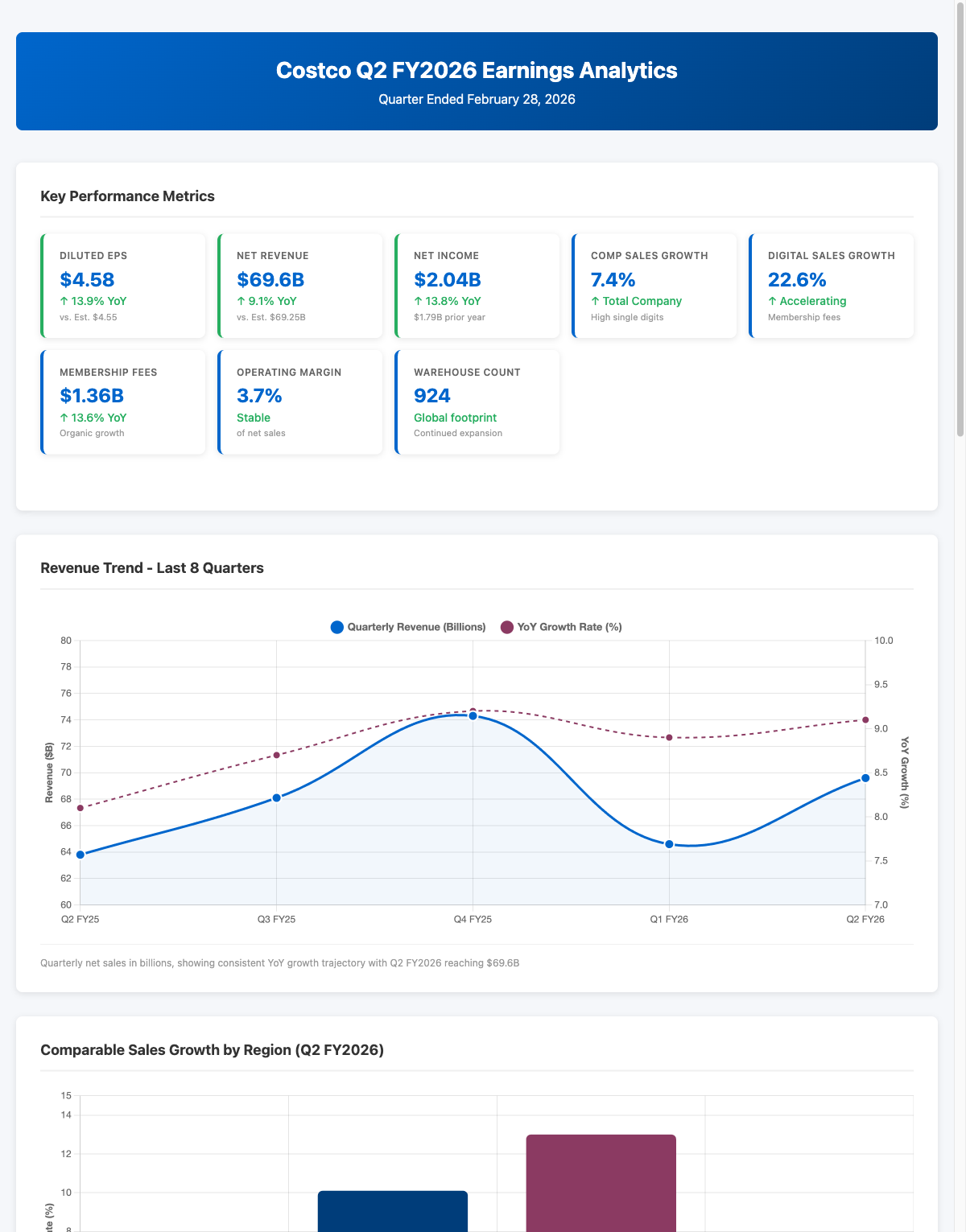
Task: Click 'Global footprint' label
Action: pyautogui.click(x=455, y=418)
